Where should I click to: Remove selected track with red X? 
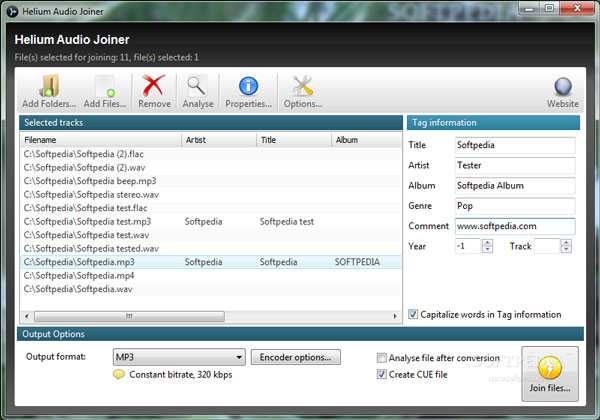(154, 91)
